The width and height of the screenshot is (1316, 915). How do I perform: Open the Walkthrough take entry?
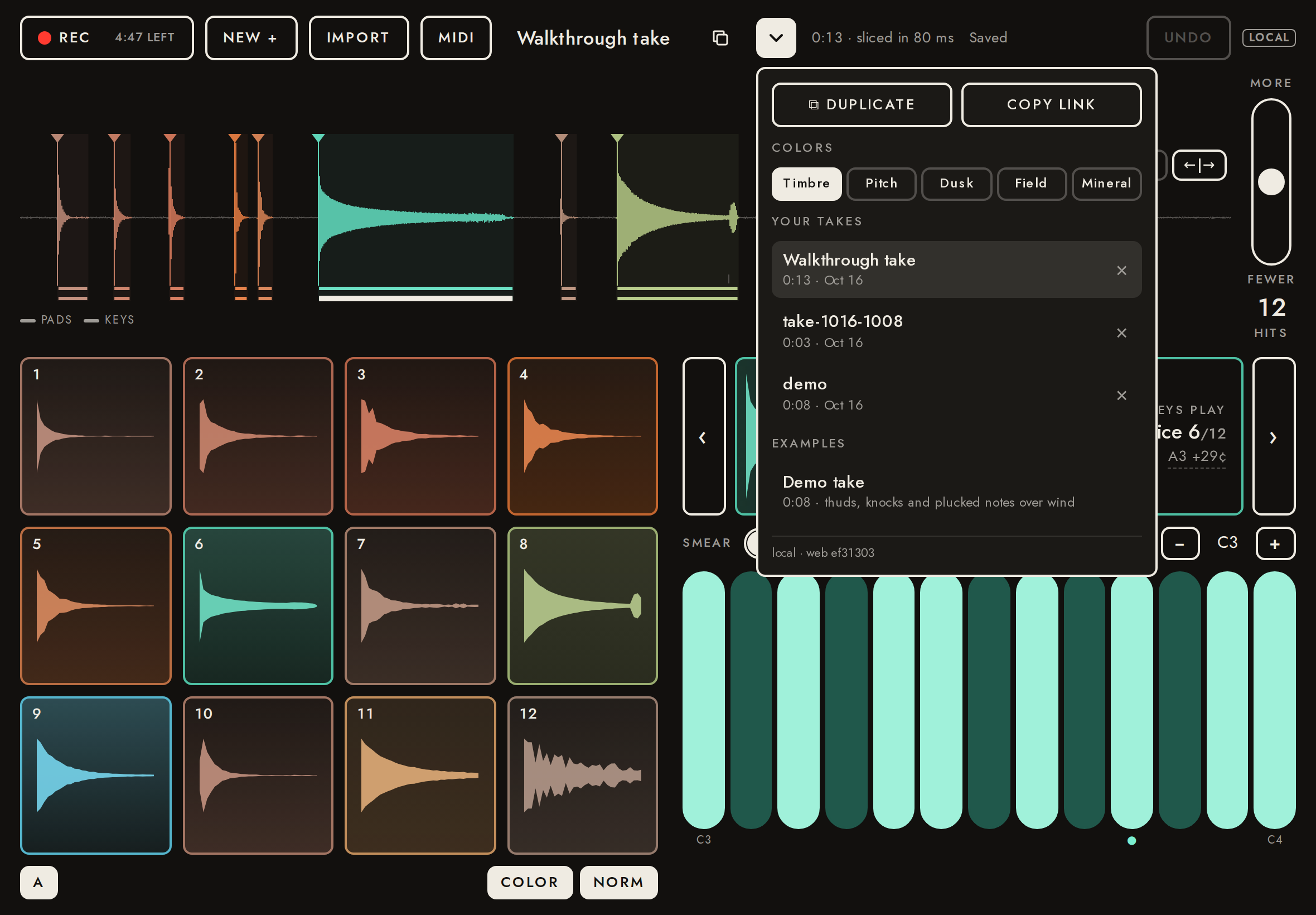(x=956, y=269)
